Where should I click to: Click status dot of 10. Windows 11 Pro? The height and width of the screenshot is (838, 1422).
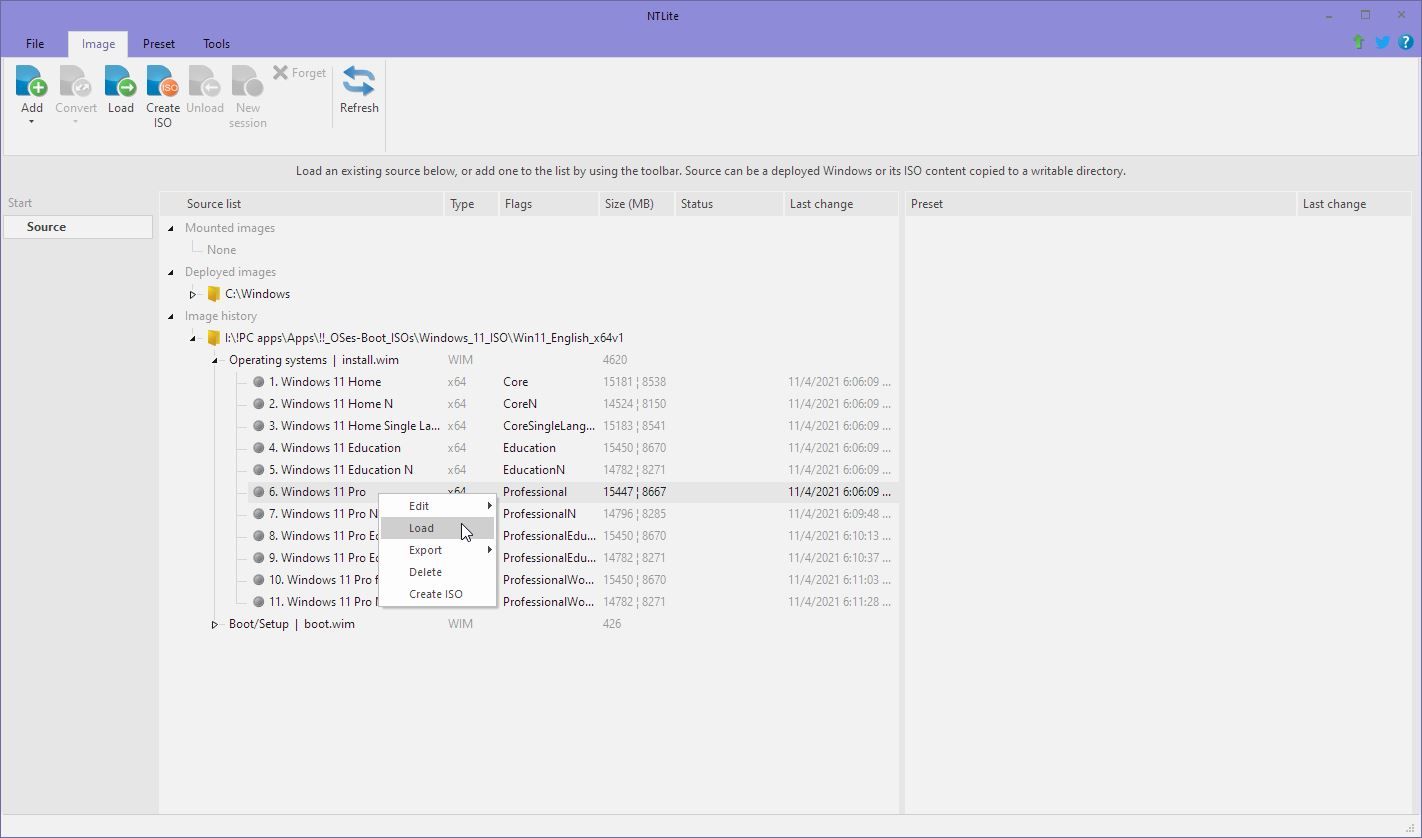(x=259, y=580)
